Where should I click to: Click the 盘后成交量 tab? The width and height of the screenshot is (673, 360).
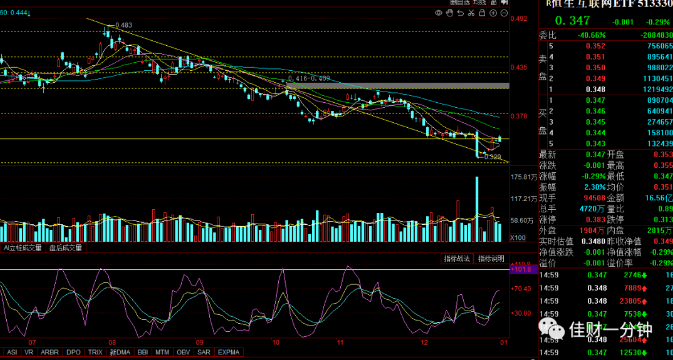point(65,248)
